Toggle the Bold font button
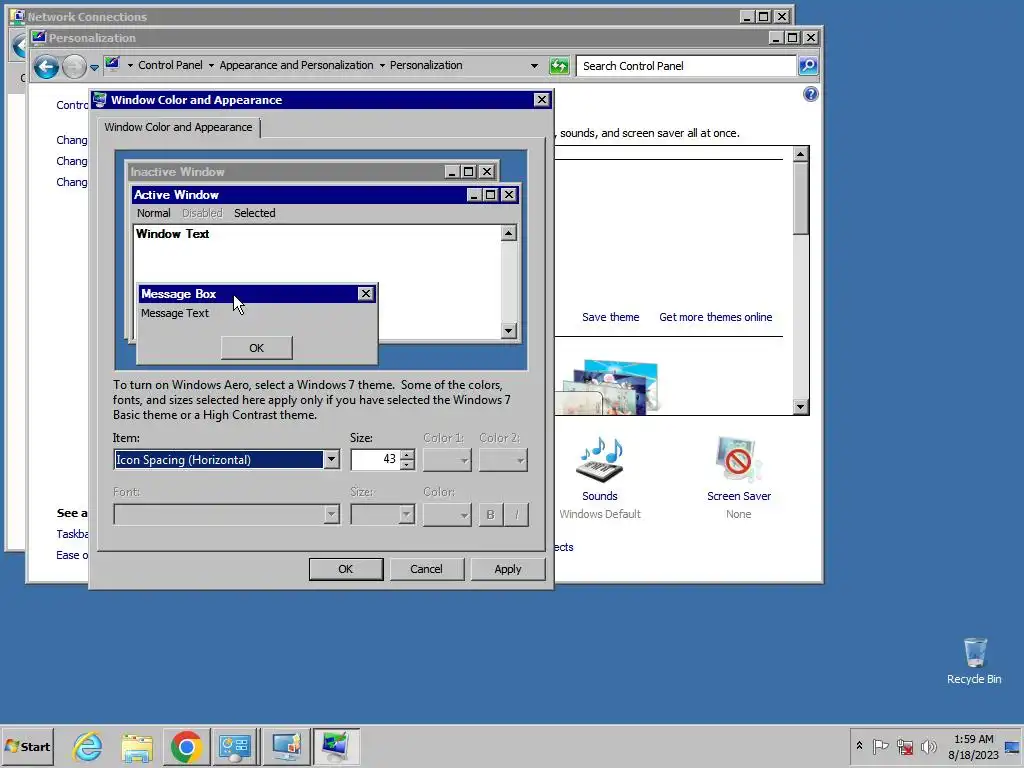This screenshot has height=768, width=1024. (490, 515)
